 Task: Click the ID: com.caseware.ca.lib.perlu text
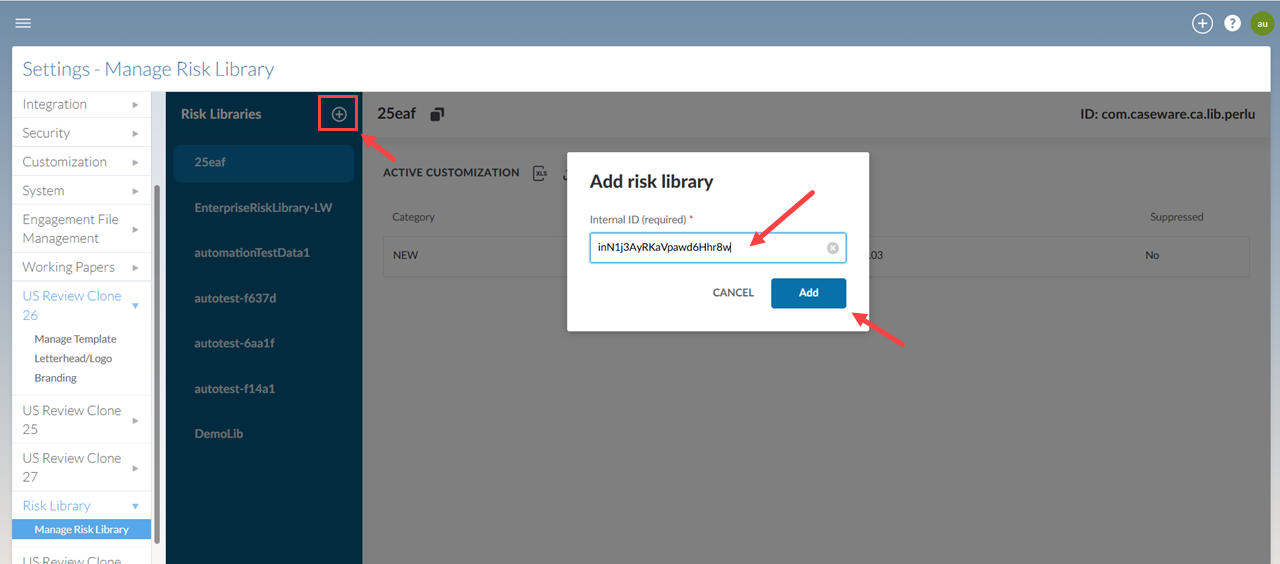[x=1167, y=114]
